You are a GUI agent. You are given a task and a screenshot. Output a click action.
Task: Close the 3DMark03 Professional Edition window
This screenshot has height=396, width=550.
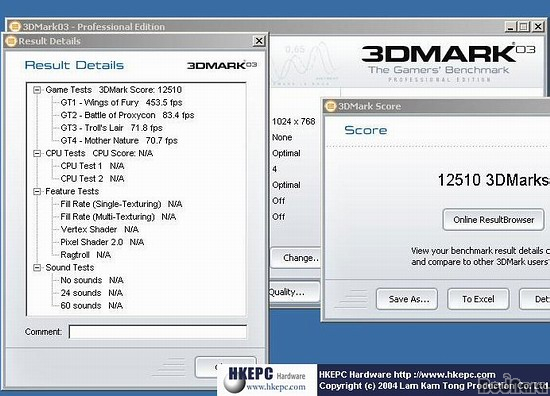point(538,27)
